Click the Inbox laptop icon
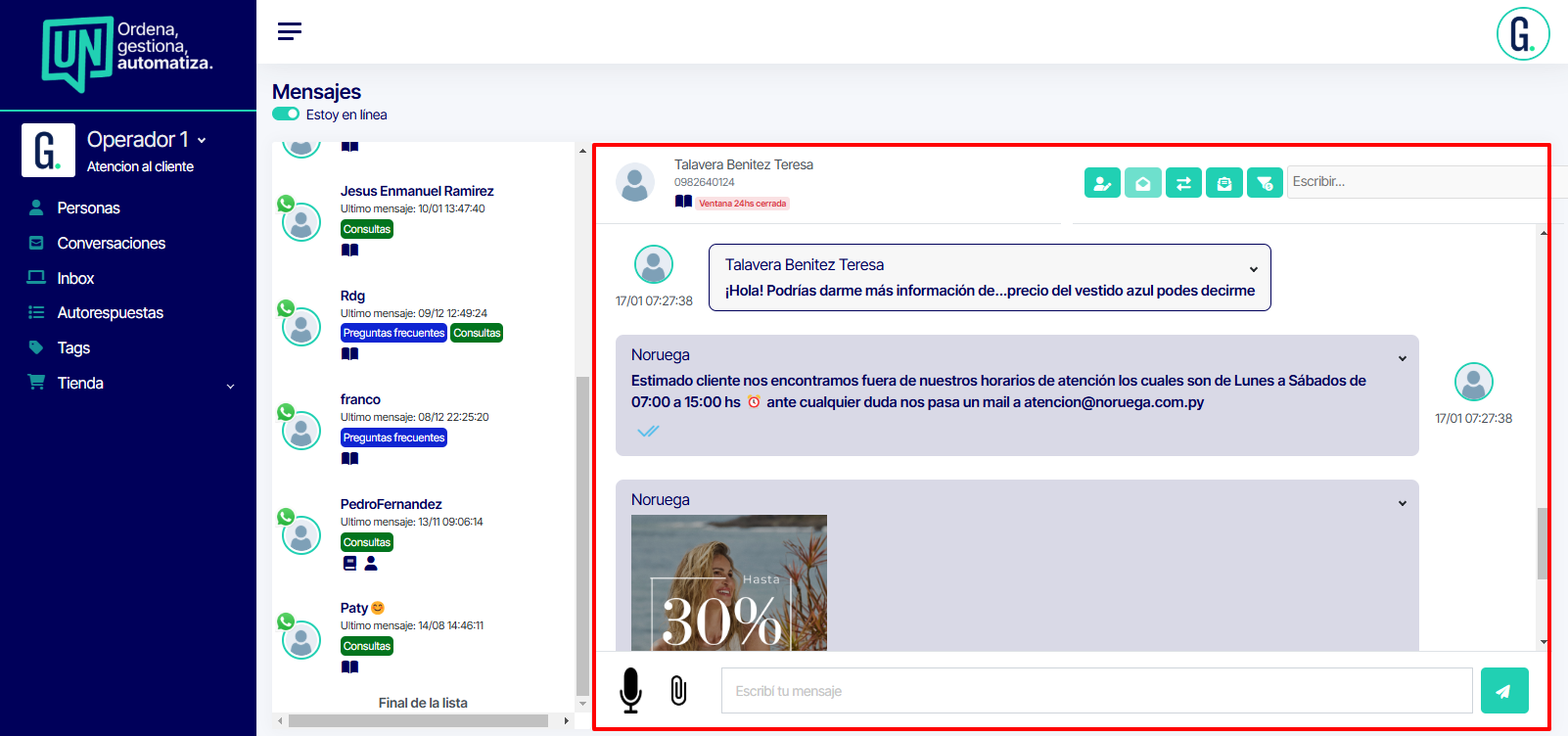1568x736 pixels. coord(36,278)
